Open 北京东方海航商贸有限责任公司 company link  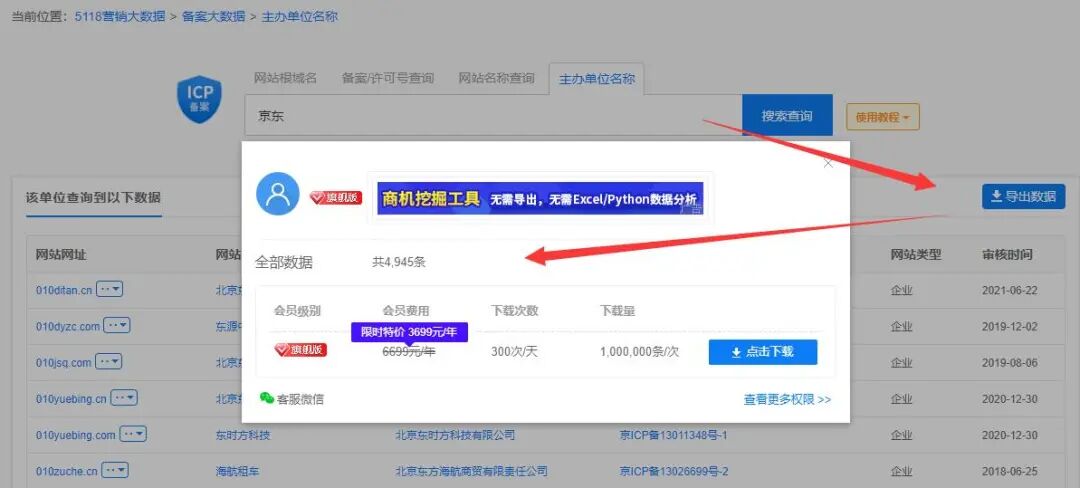point(472,471)
